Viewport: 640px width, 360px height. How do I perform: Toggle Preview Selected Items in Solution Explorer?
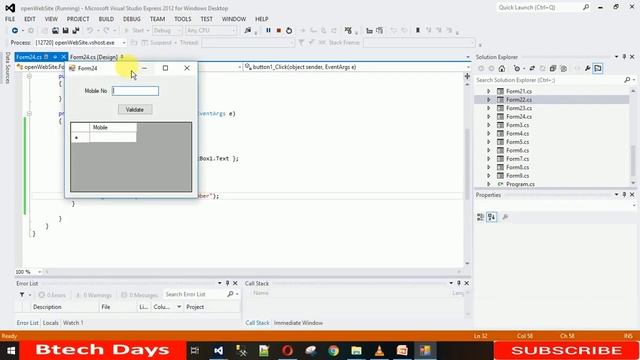[598, 69]
